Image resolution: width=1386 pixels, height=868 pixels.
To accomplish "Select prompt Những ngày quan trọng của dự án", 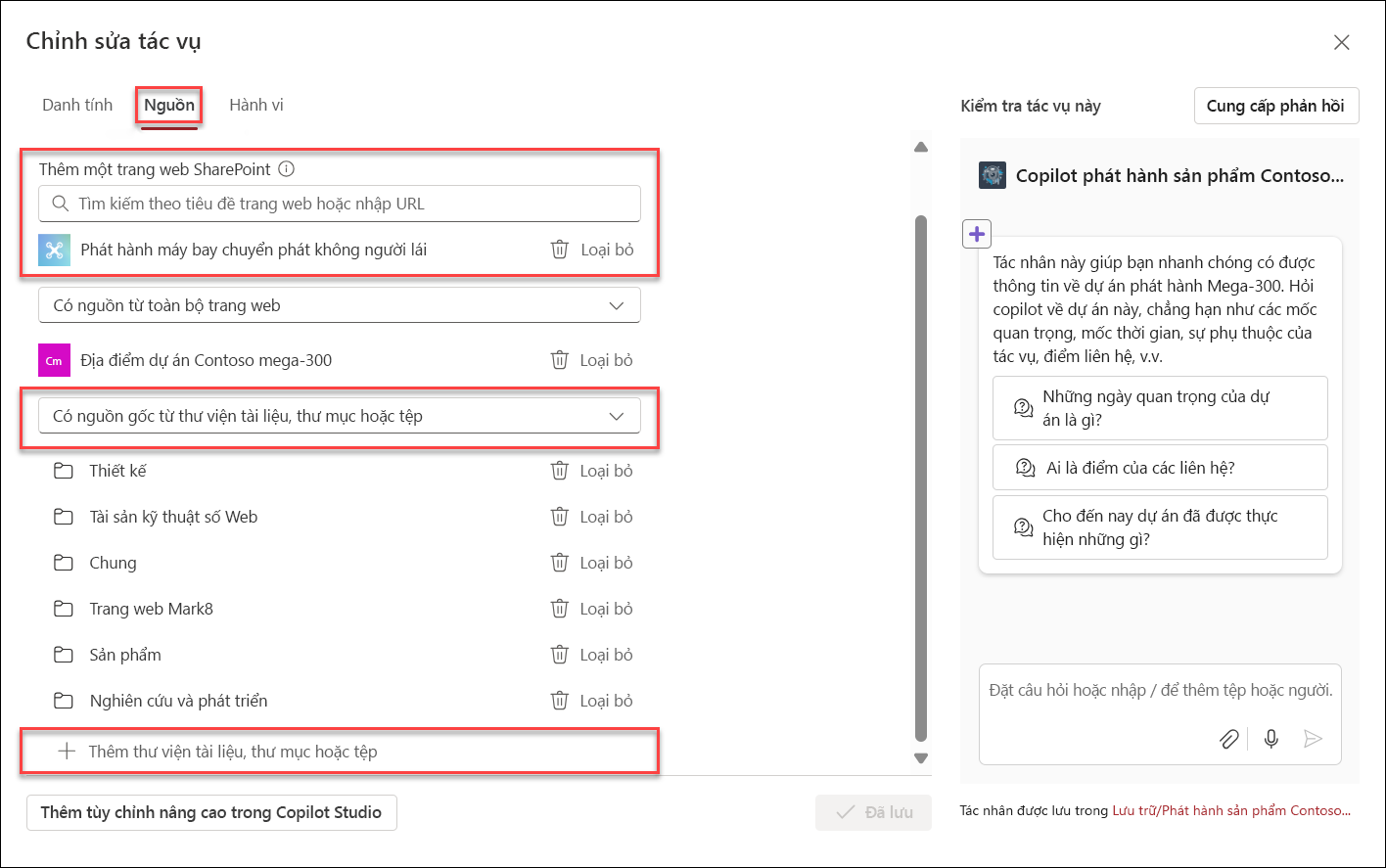I will (x=1160, y=408).
